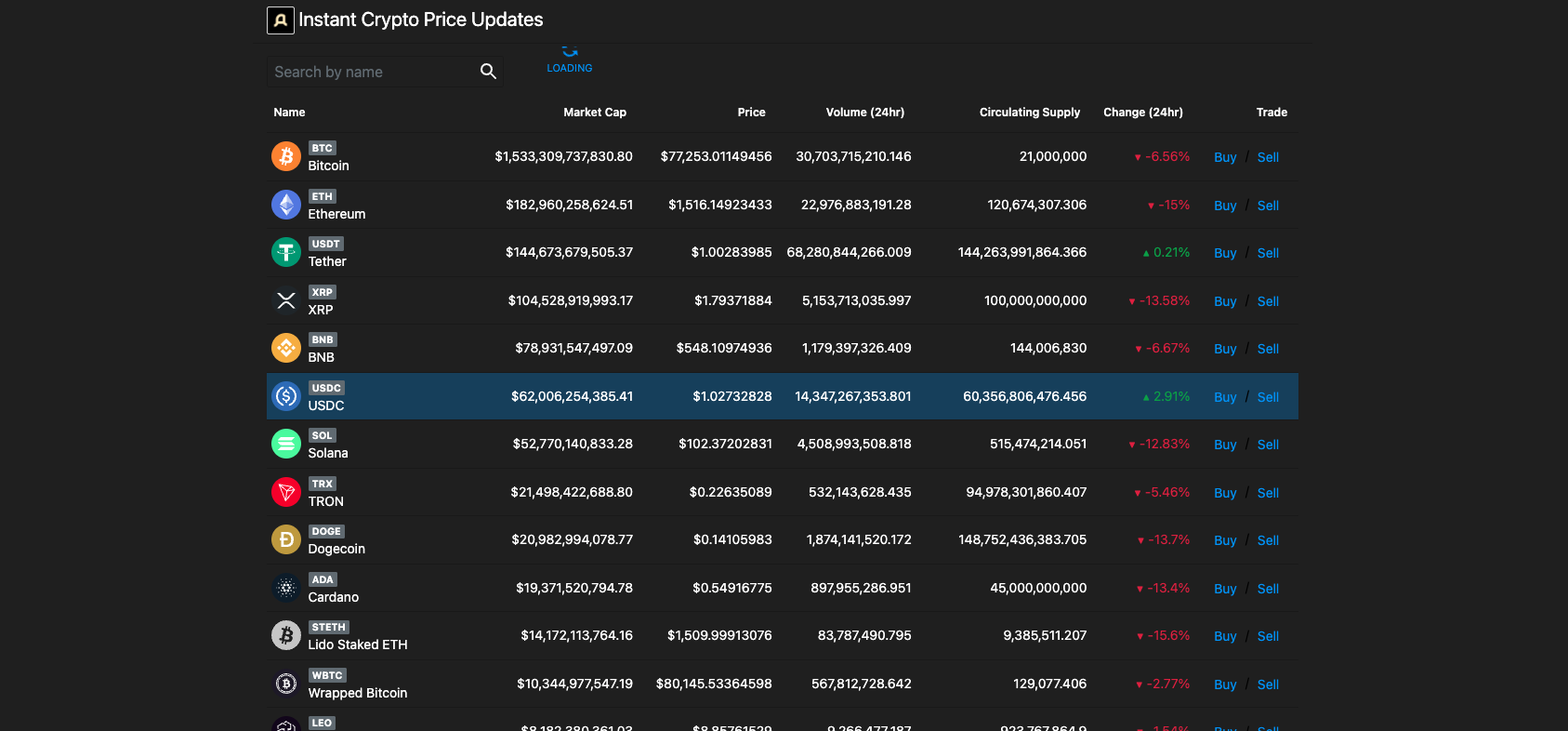Screen dimensions: 1568x731
Task: Click Buy in the USDC row
Action: [x=1225, y=397]
